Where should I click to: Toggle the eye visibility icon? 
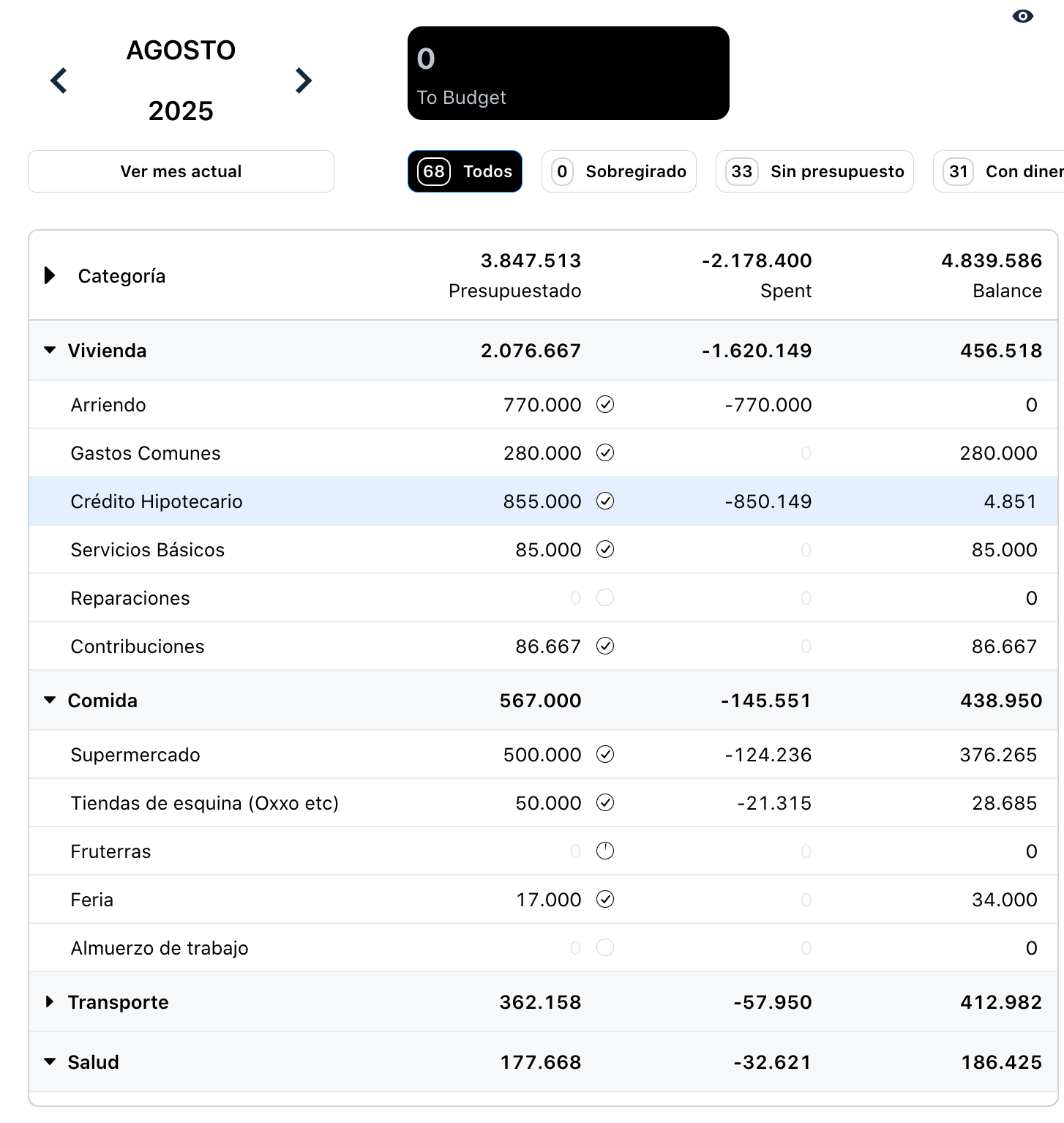(1022, 16)
